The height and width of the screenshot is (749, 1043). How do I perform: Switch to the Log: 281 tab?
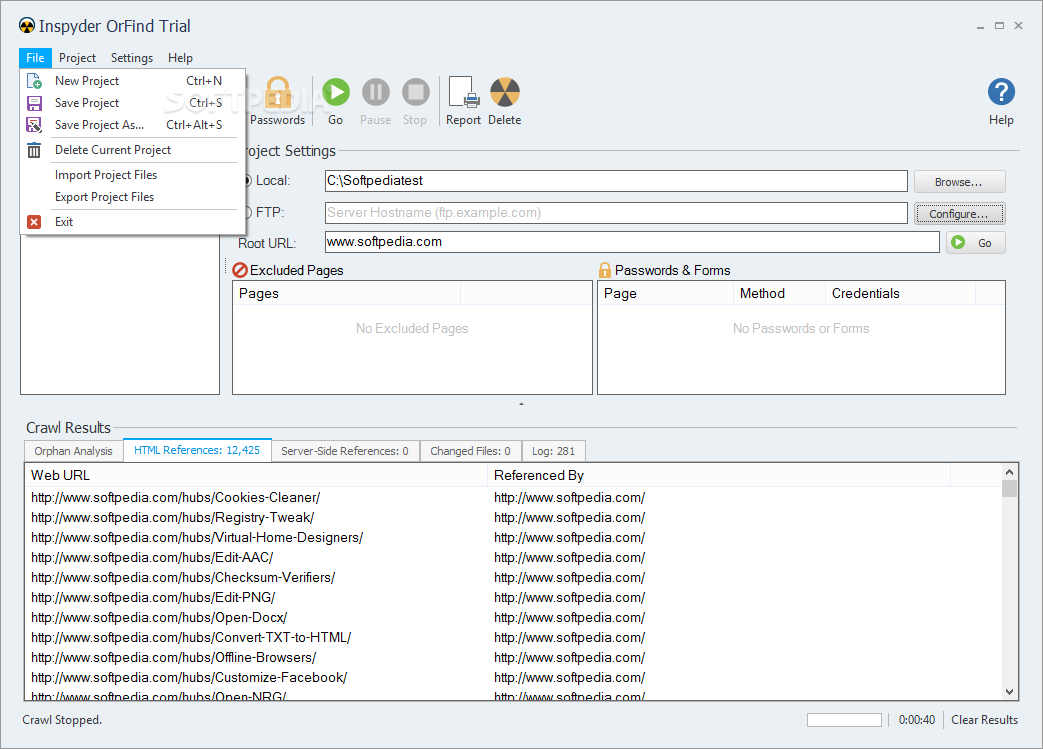[553, 451]
